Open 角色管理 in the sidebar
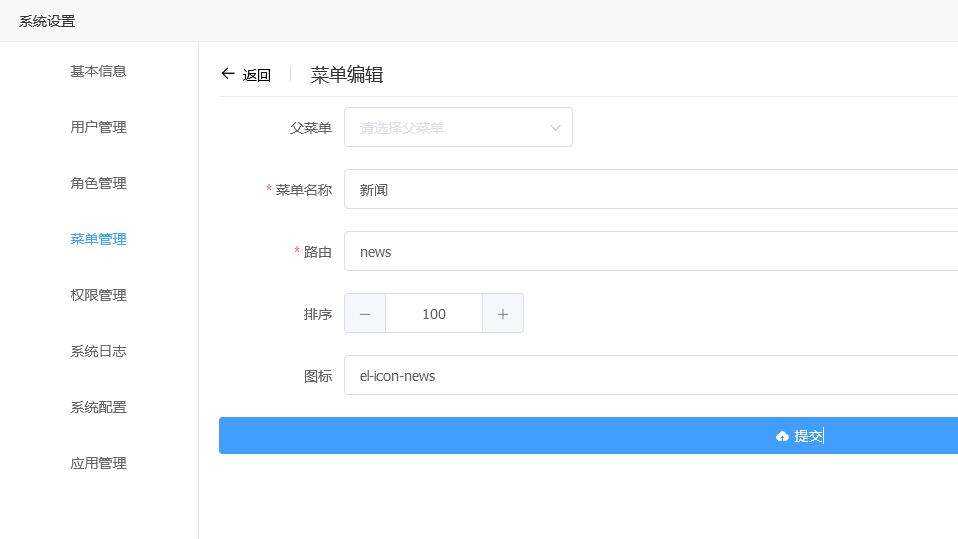Image resolution: width=958 pixels, height=539 pixels. 98,183
